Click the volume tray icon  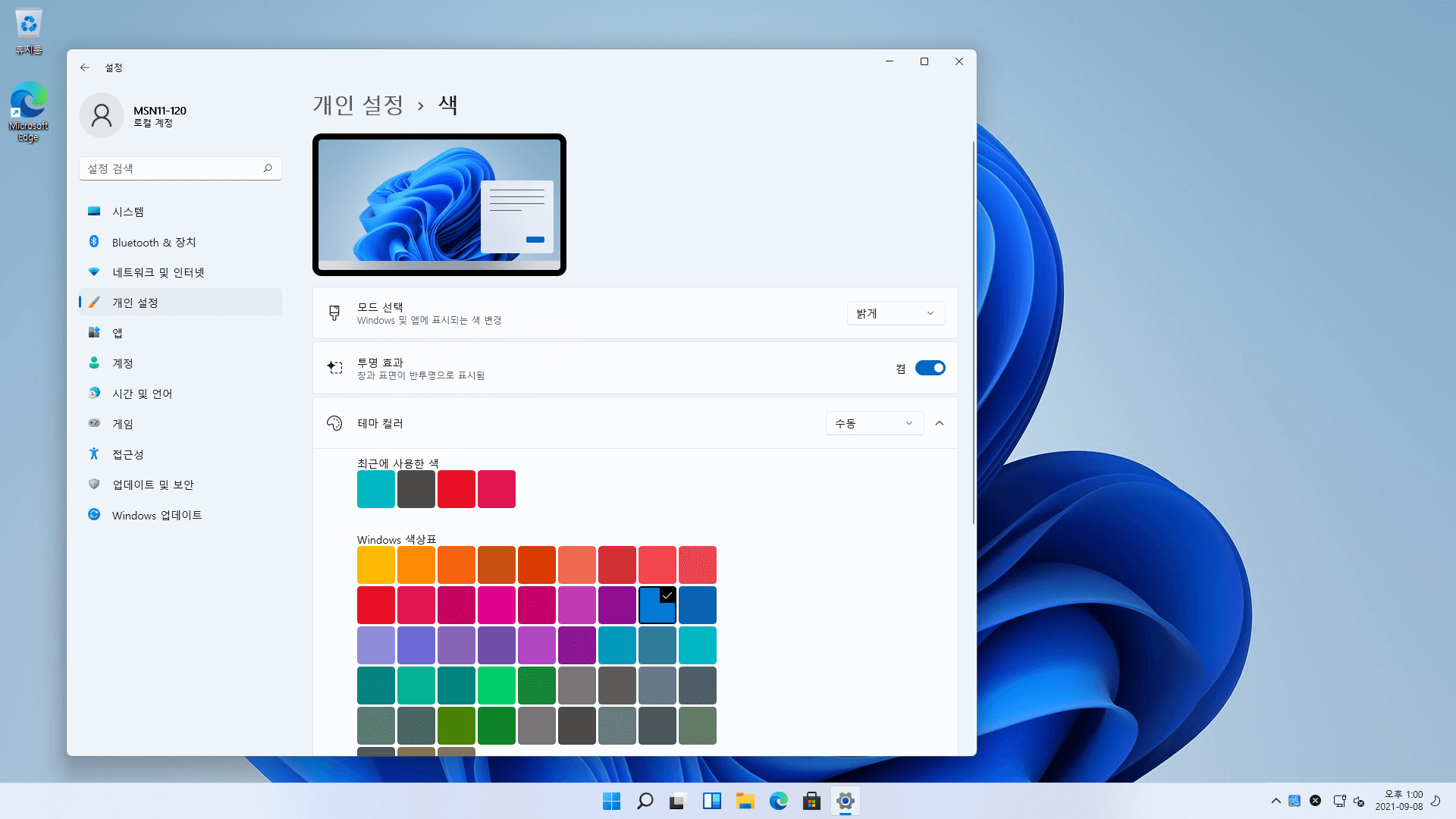pos(1359,801)
